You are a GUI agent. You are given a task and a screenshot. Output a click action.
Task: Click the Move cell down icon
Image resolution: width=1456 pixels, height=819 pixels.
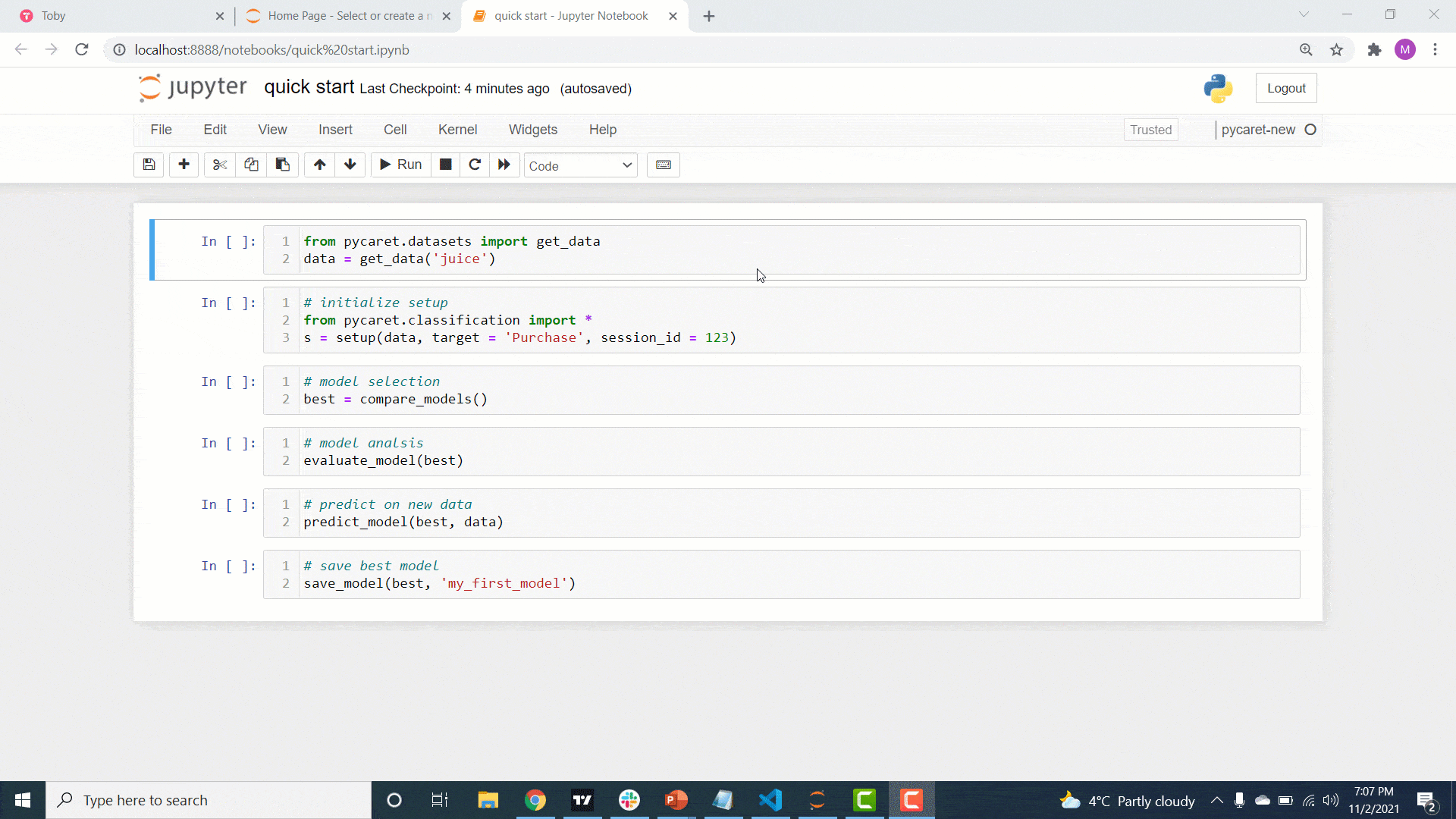(x=350, y=165)
